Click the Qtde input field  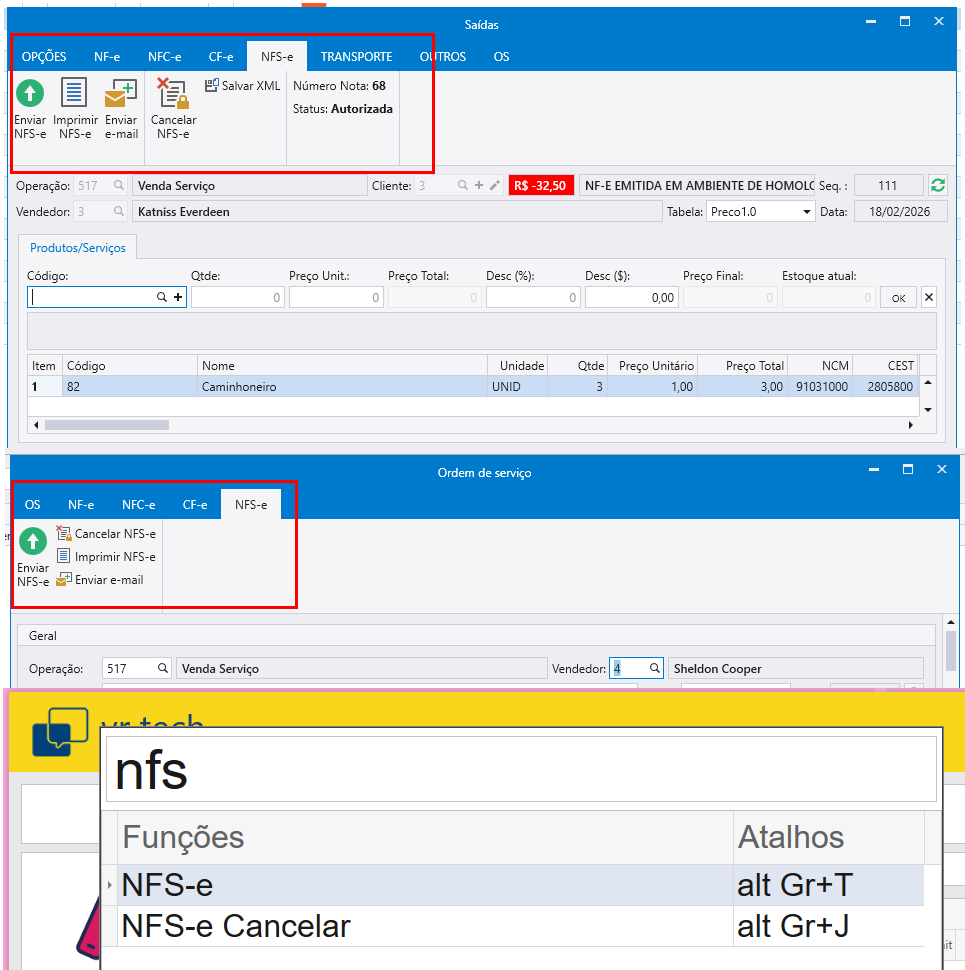point(238,297)
